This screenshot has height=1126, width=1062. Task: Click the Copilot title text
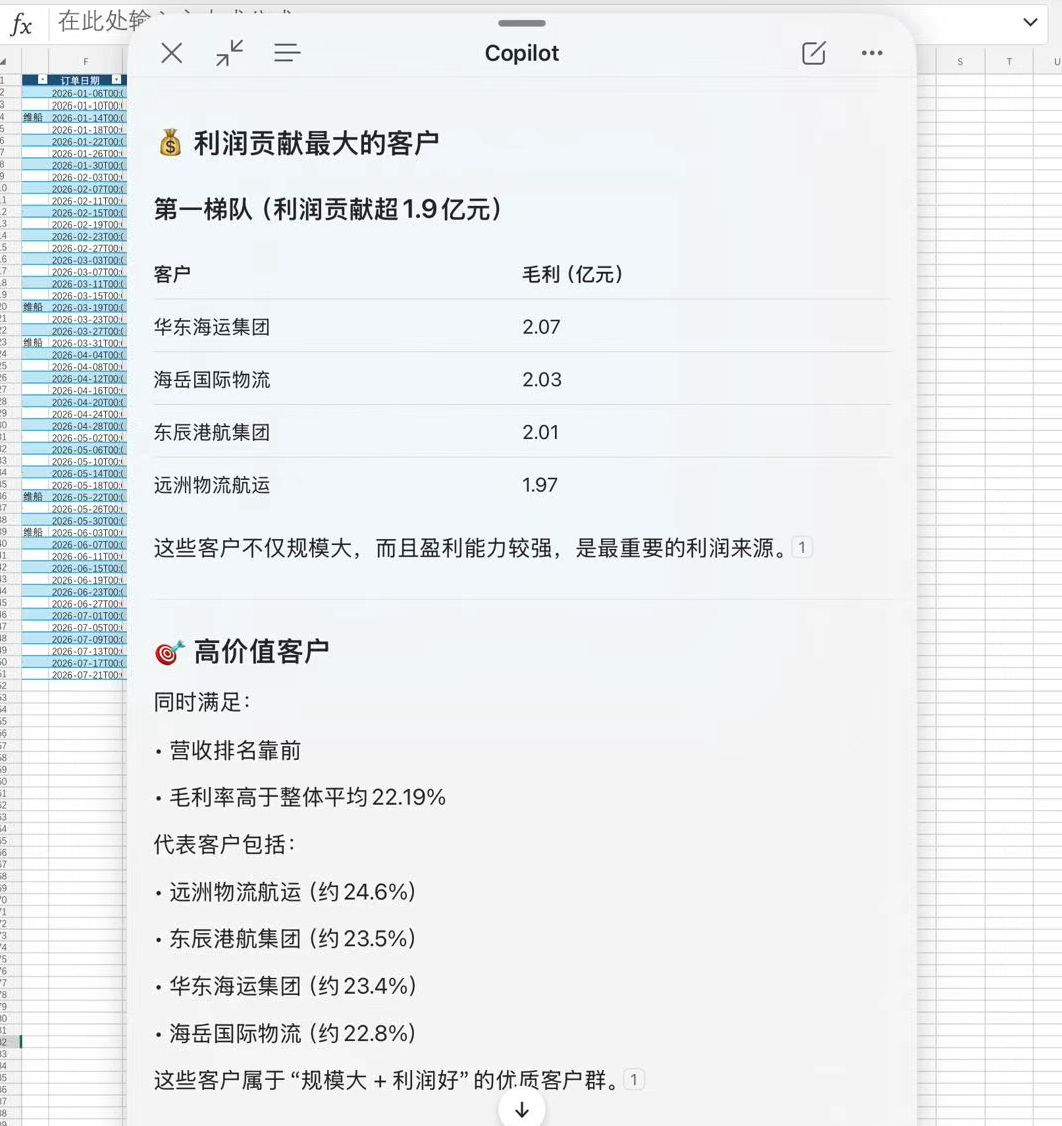(x=522, y=53)
